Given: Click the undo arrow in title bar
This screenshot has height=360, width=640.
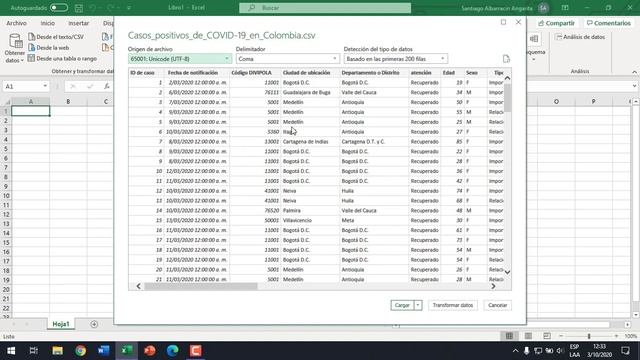Looking at the screenshot, I should tap(93, 8).
